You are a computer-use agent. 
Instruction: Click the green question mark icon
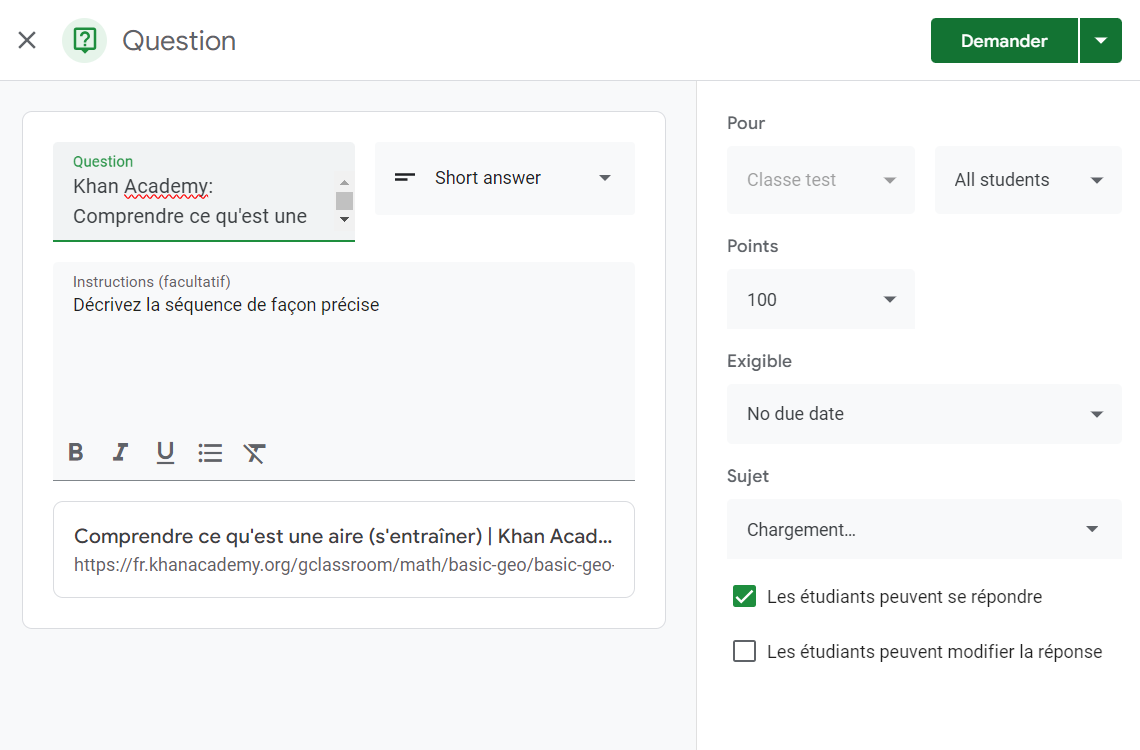(84, 41)
